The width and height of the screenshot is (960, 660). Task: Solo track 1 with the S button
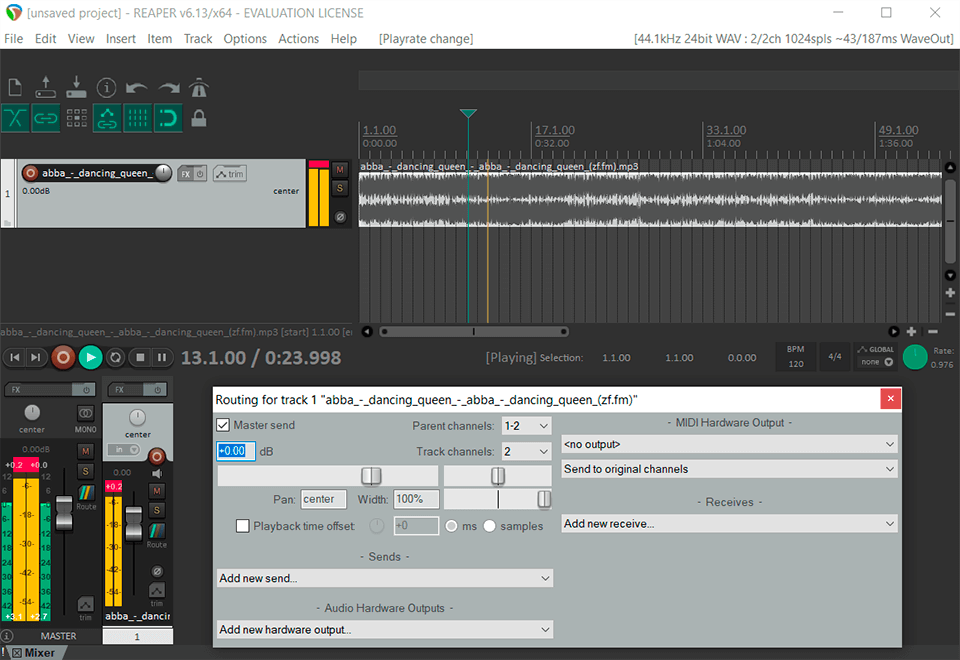coord(339,190)
